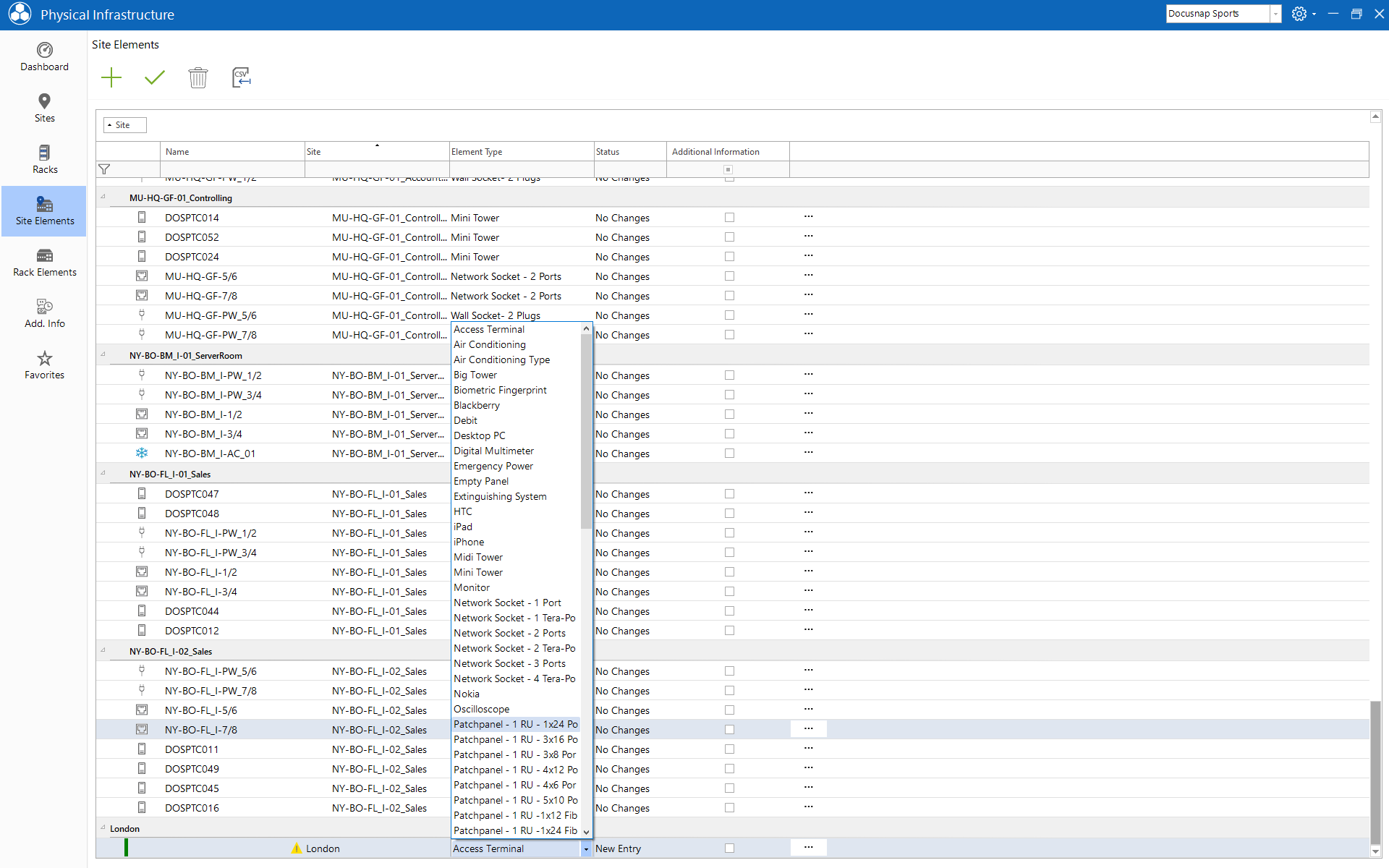Add a new site element
This screenshot has height=868, width=1389.
[111, 77]
